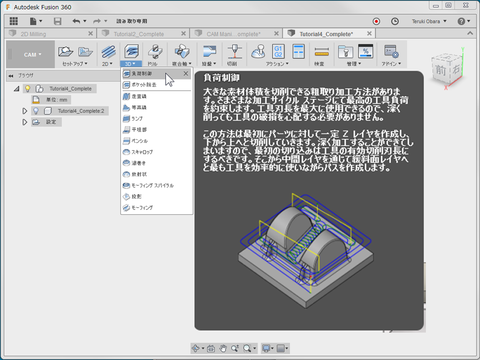Close the CAM Mani...omplete tab
480x360 pixels.
276,33
